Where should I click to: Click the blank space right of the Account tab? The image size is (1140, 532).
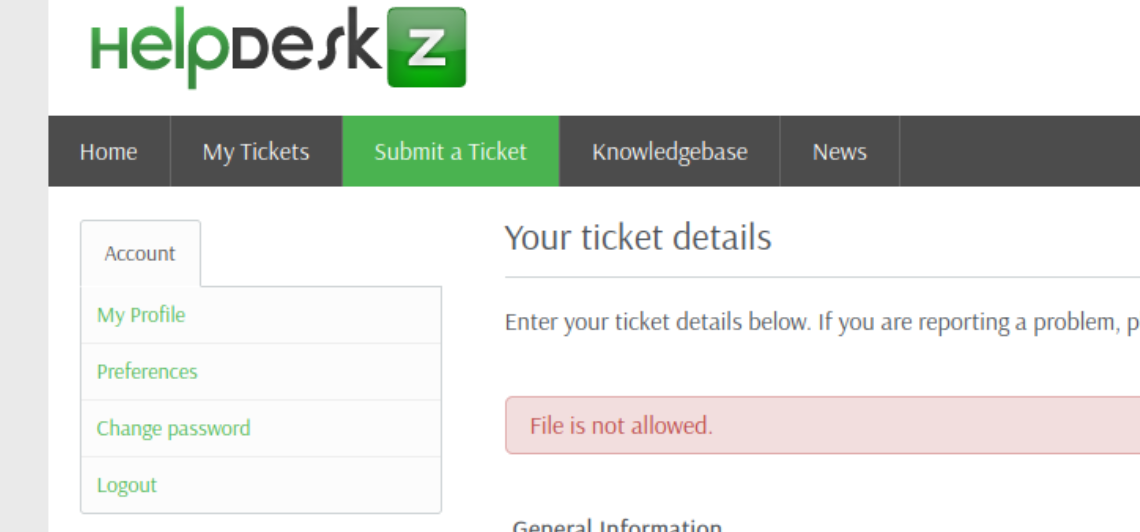[x=321, y=254]
